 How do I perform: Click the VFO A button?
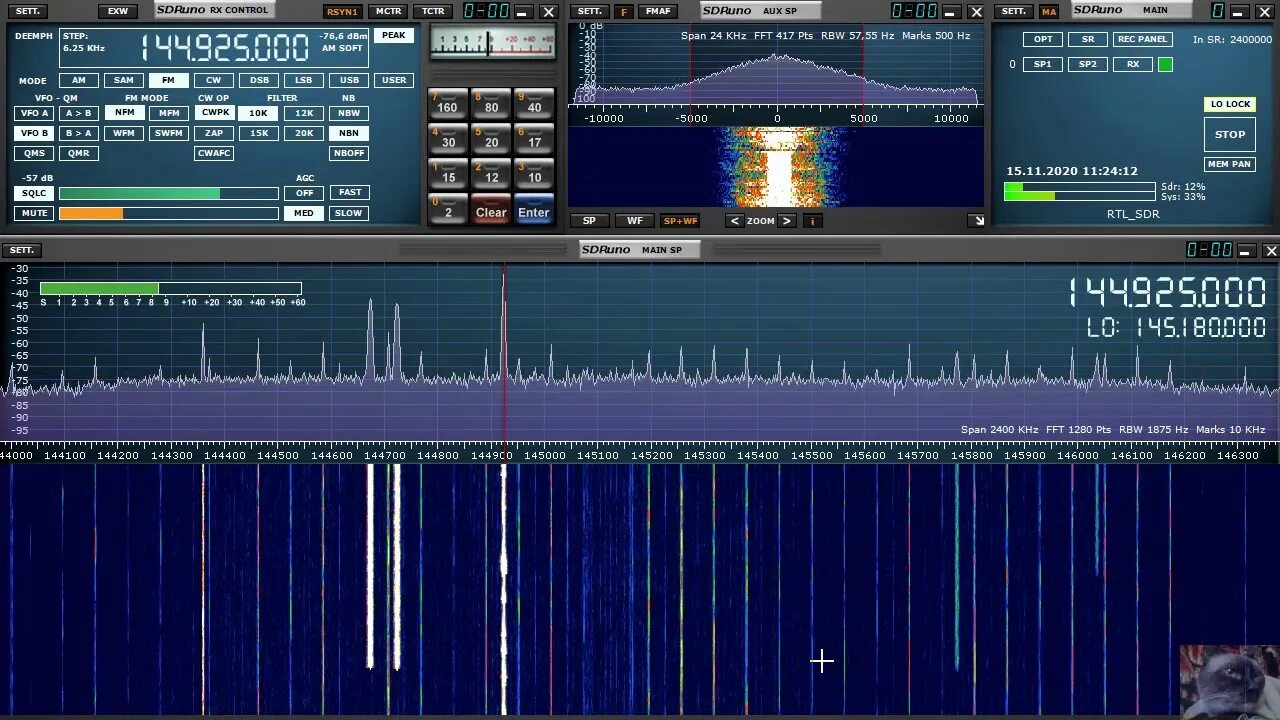click(x=34, y=113)
